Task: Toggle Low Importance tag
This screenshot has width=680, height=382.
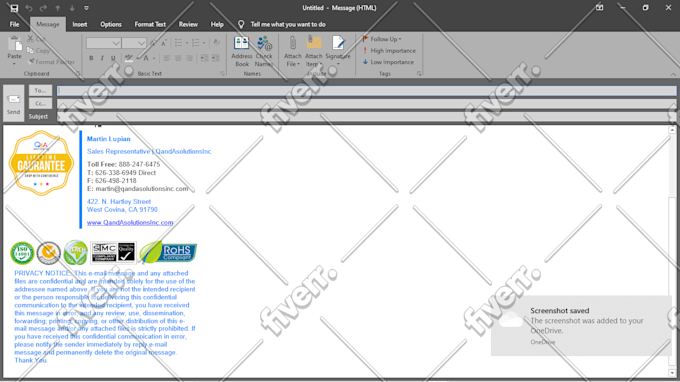Action: 388,62
